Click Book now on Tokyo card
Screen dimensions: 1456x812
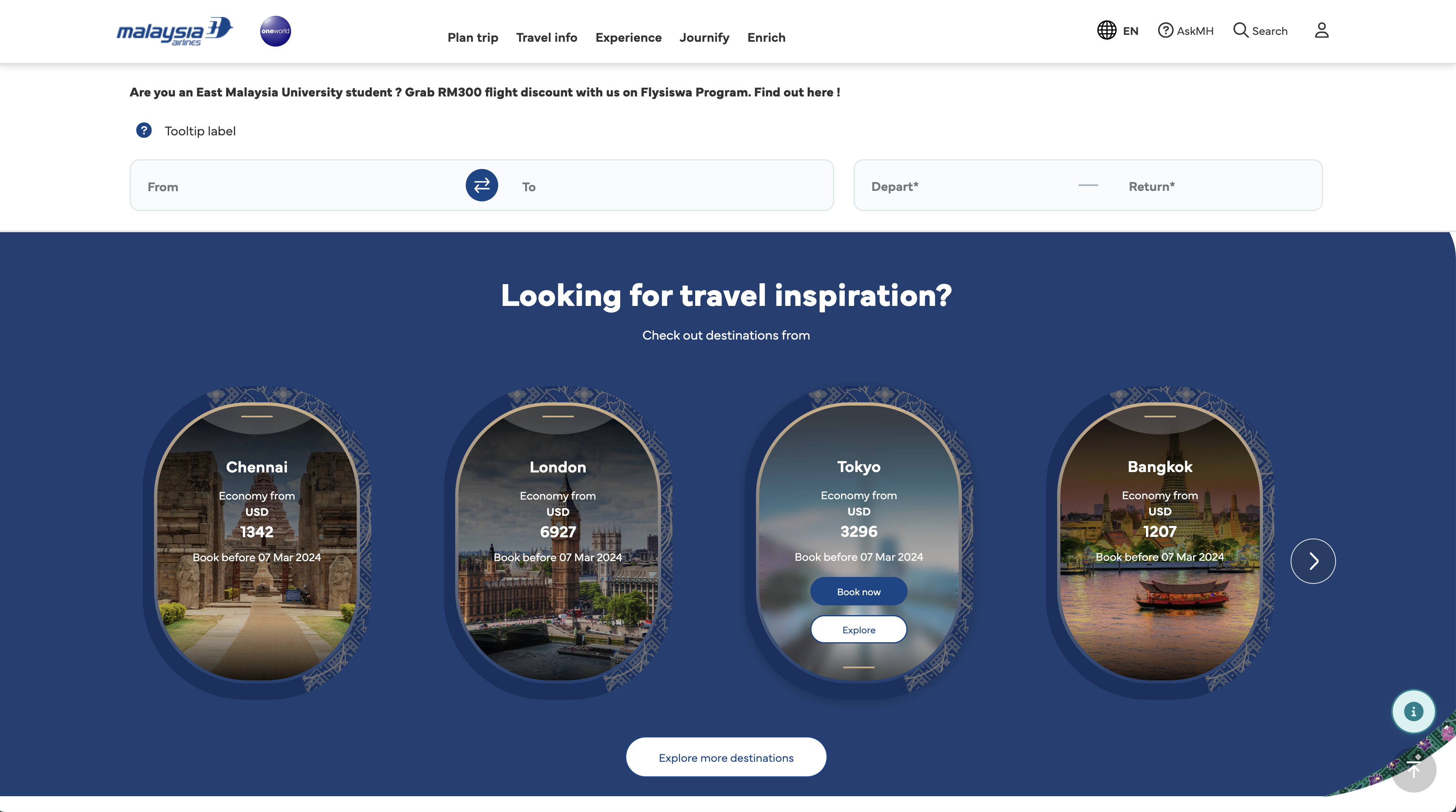[x=859, y=592]
